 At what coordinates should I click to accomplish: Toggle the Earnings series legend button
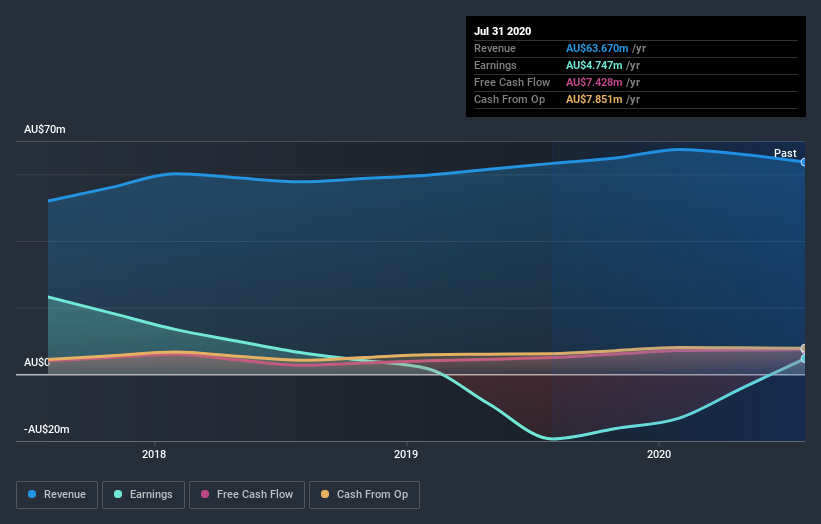[x=143, y=495]
